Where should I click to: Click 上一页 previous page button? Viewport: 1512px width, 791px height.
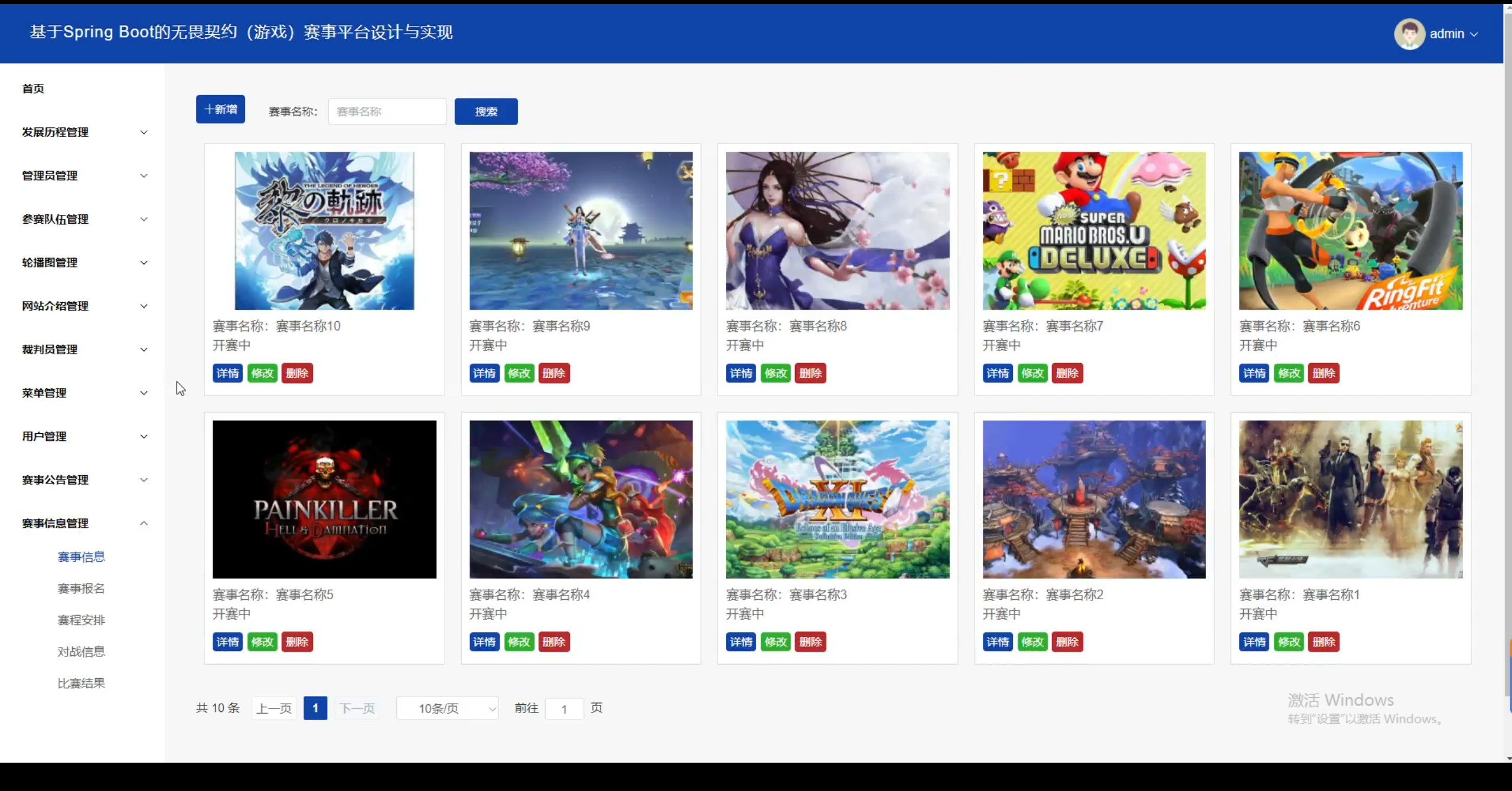[x=274, y=708]
